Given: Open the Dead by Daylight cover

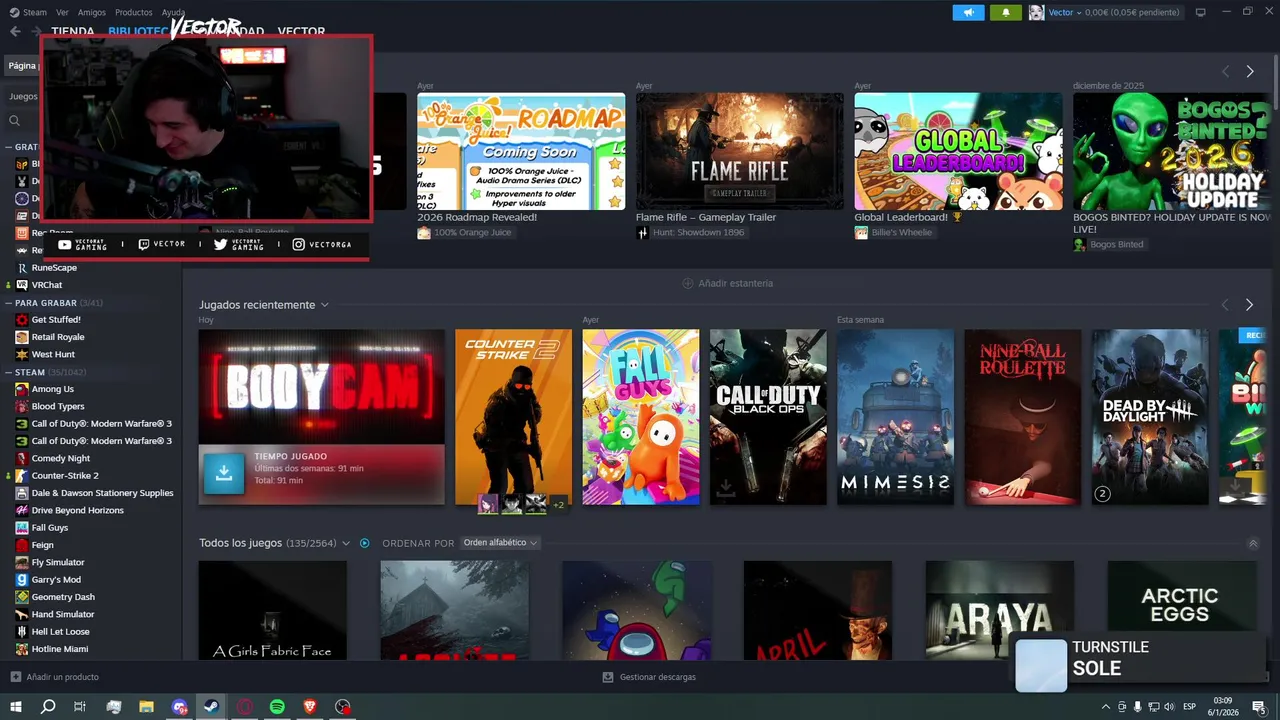Looking at the screenshot, I should pos(1150,417).
